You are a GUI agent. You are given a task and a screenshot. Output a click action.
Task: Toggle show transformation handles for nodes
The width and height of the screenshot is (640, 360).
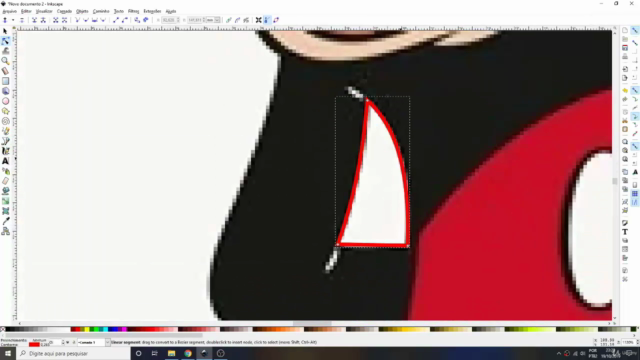click(258, 20)
